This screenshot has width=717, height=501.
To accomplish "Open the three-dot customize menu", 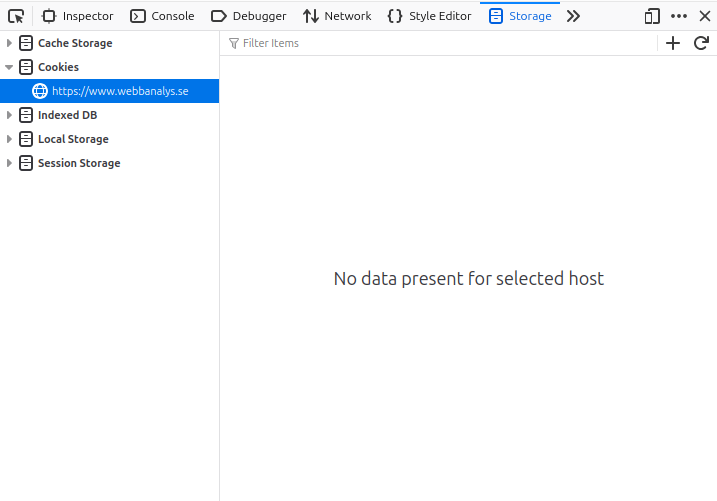I will [x=679, y=16].
